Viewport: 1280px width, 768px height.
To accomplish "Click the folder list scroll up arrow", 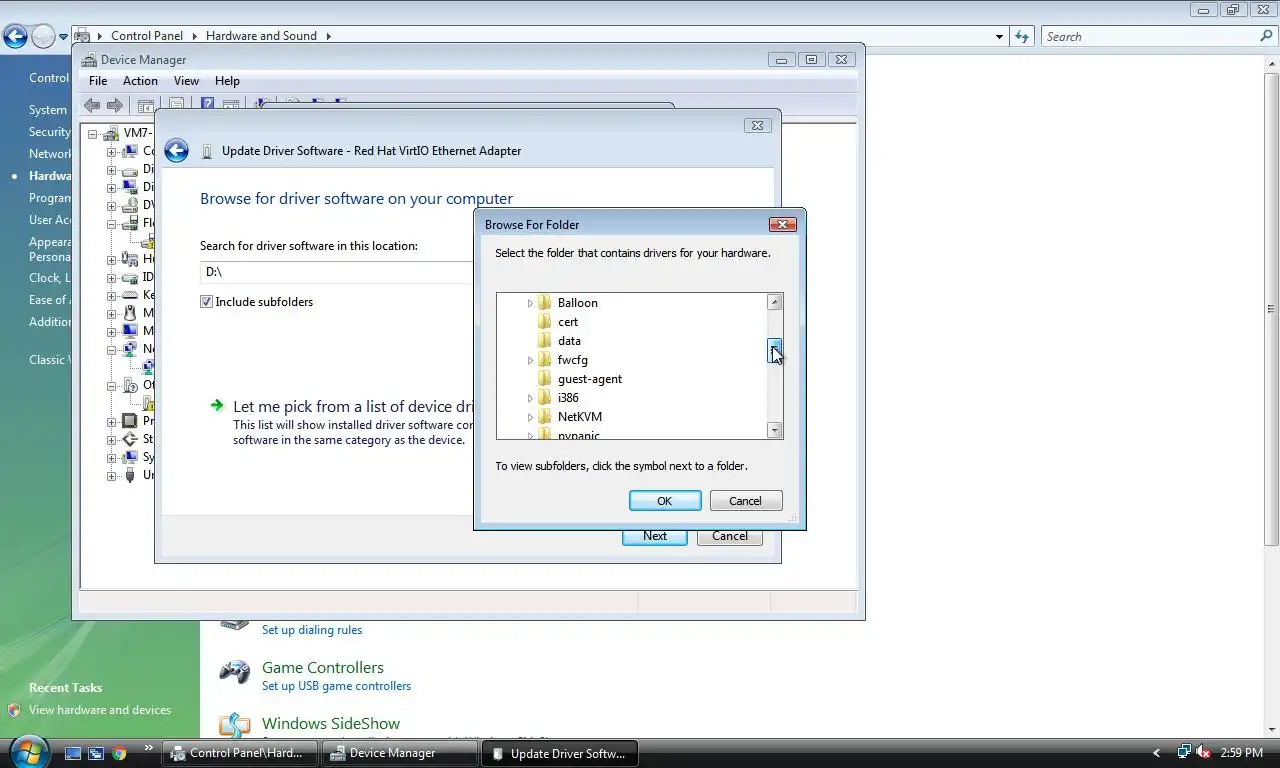I will point(775,302).
